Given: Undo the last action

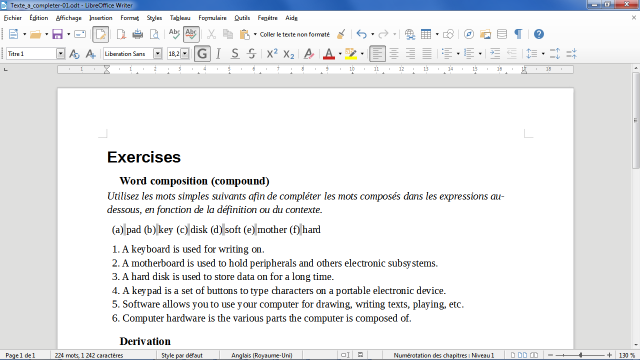Looking at the screenshot, I should point(361,34).
